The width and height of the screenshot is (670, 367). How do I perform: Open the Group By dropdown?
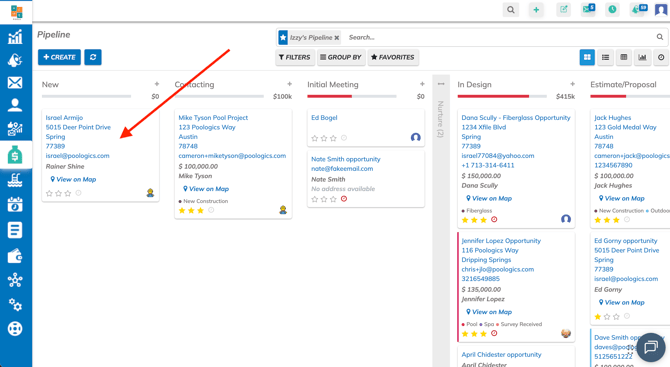click(x=341, y=57)
